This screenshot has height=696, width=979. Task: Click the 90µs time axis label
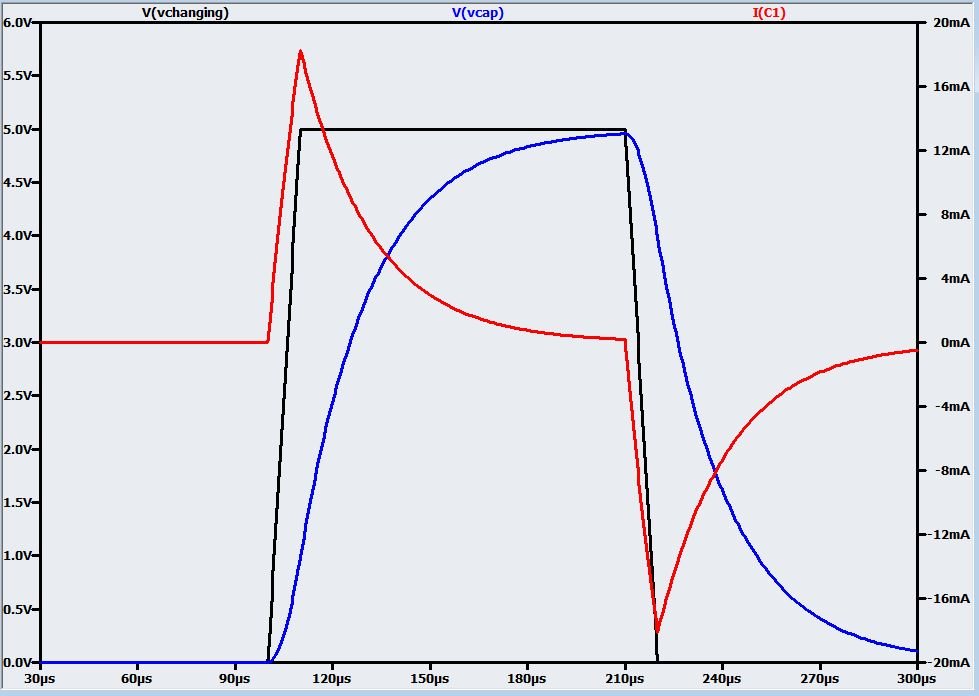[x=234, y=679]
